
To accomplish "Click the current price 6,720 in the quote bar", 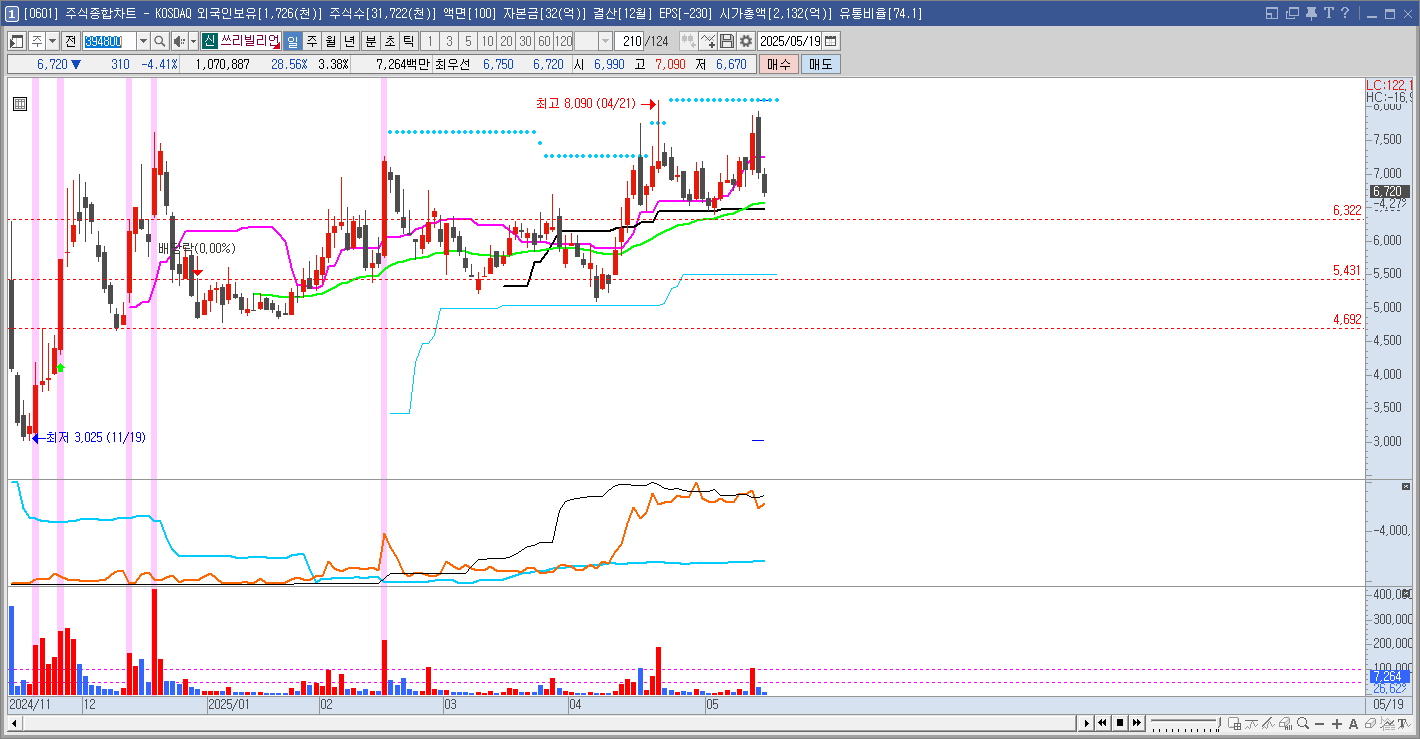I will click(x=51, y=64).
